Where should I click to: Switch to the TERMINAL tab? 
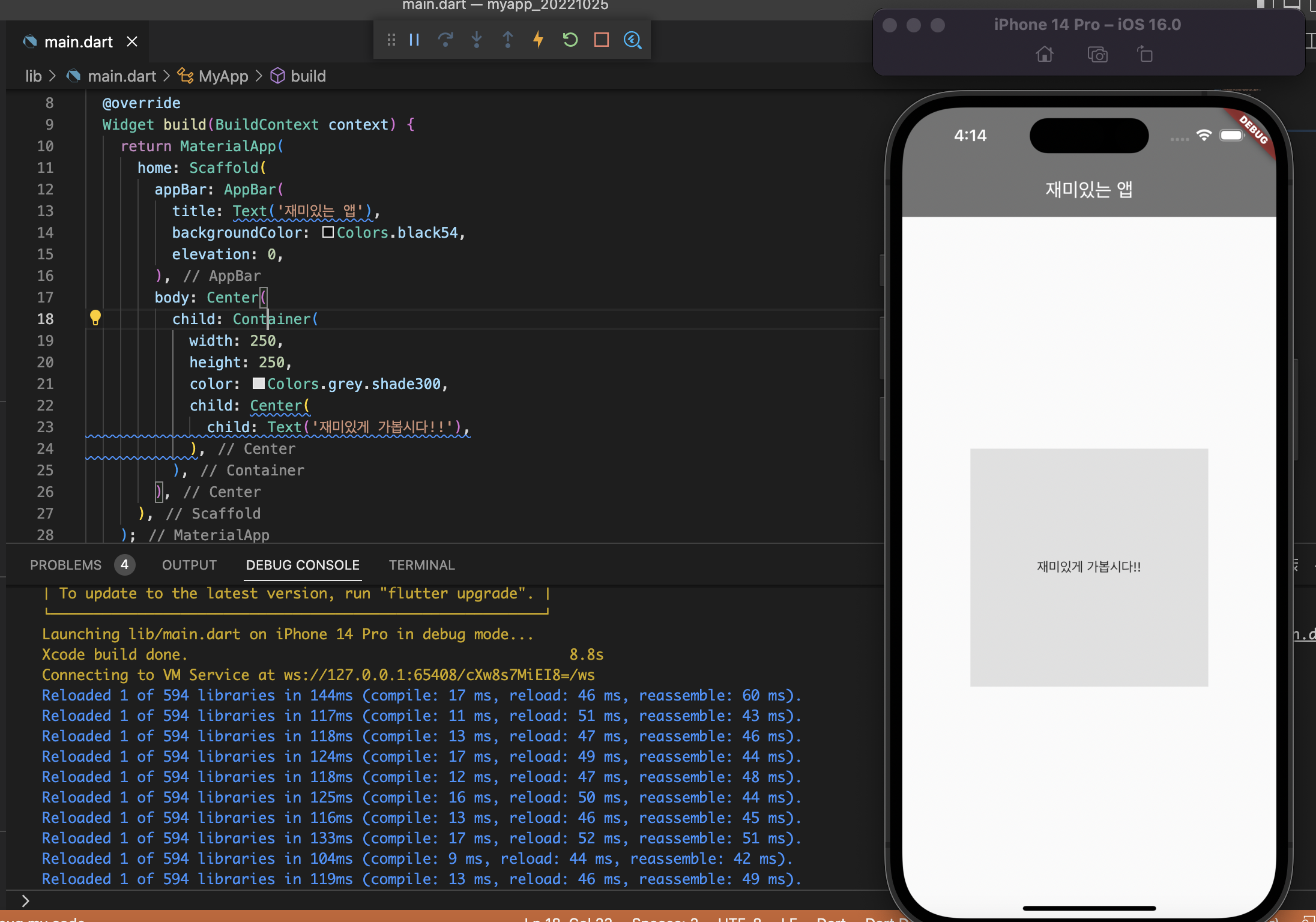pos(421,565)
